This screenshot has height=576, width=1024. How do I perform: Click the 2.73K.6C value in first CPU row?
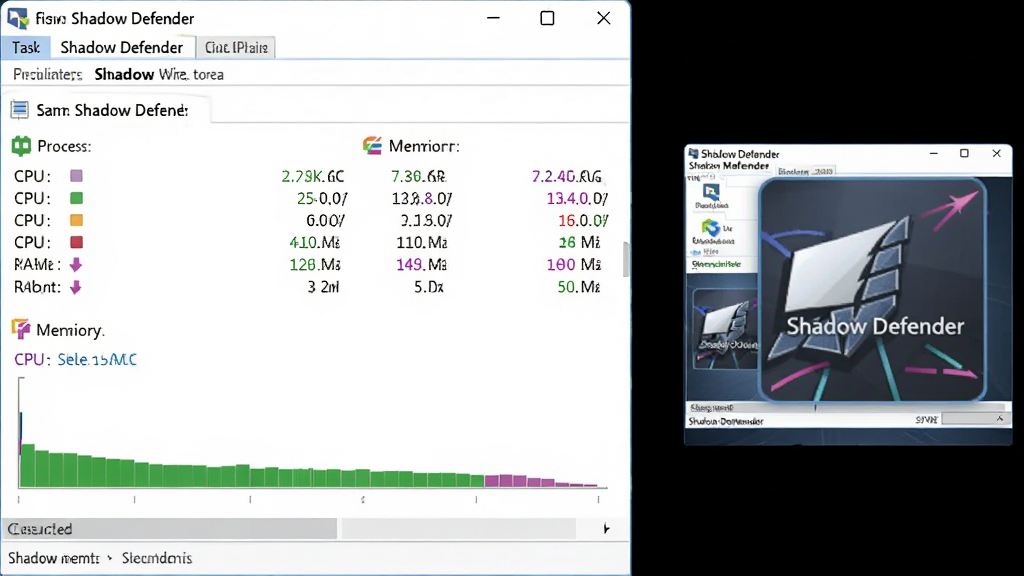[313, 176]
